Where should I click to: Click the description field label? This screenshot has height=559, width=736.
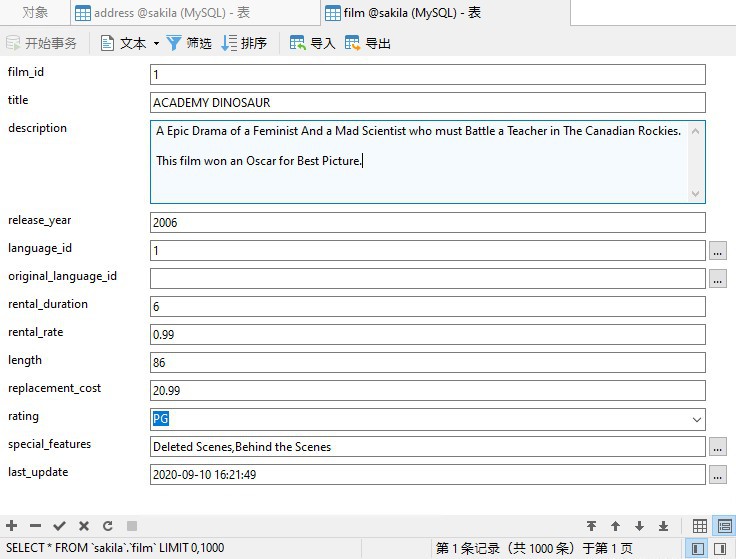tap(38, 128)
